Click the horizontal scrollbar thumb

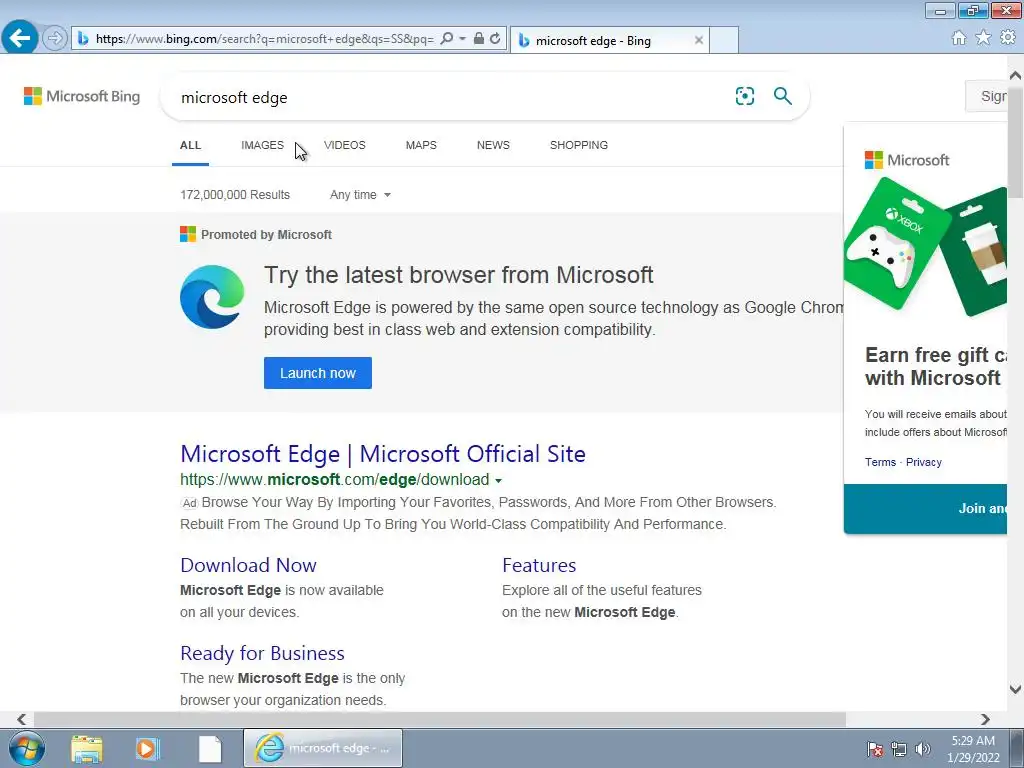[x=440, y=719]
